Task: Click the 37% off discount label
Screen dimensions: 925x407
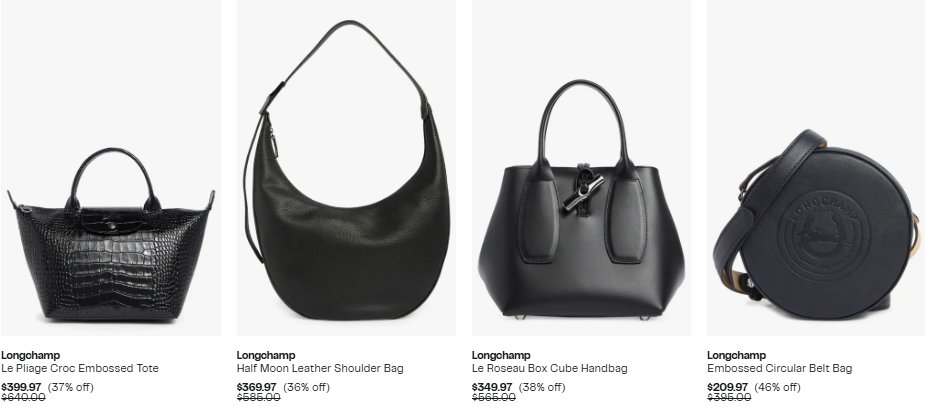Action: (71, 387)
